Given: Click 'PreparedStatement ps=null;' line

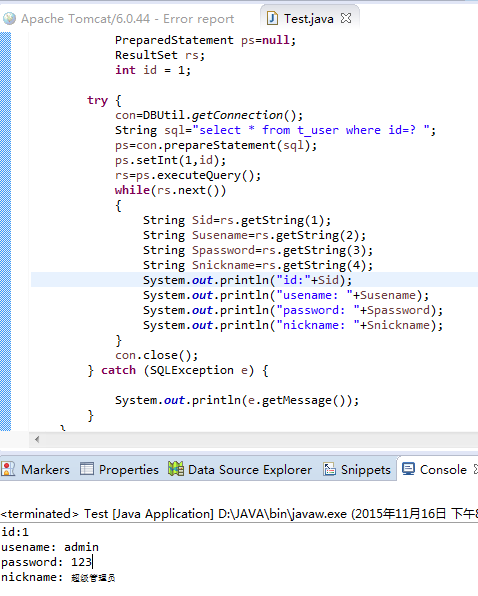Looking at the screenshot, I should (205, 40).
